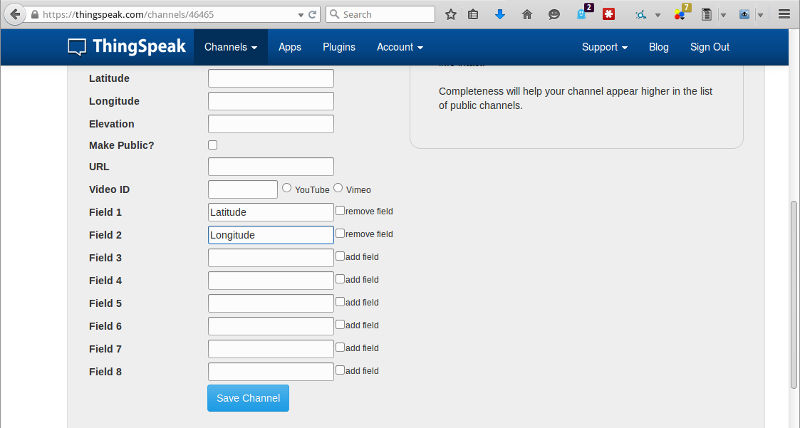Image resolution: width=800 pixels, height=428 pixels.
Task: Open dropdown arrow beside teal network icon
Action: click(658, 15)
